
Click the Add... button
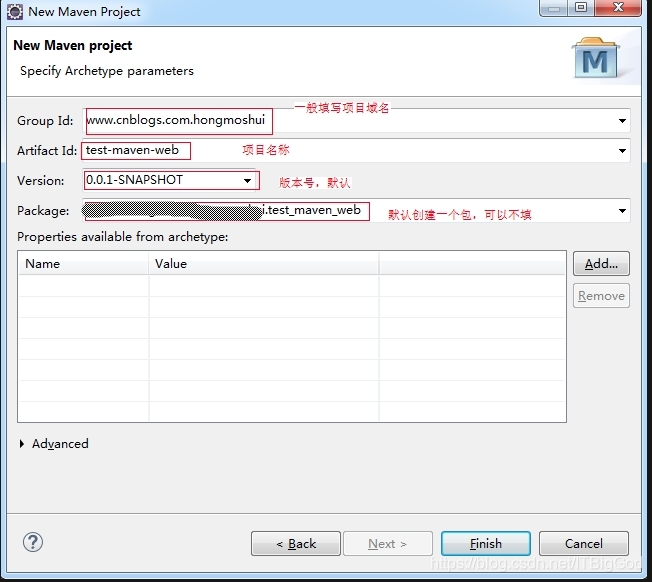[x=601, y=264]
